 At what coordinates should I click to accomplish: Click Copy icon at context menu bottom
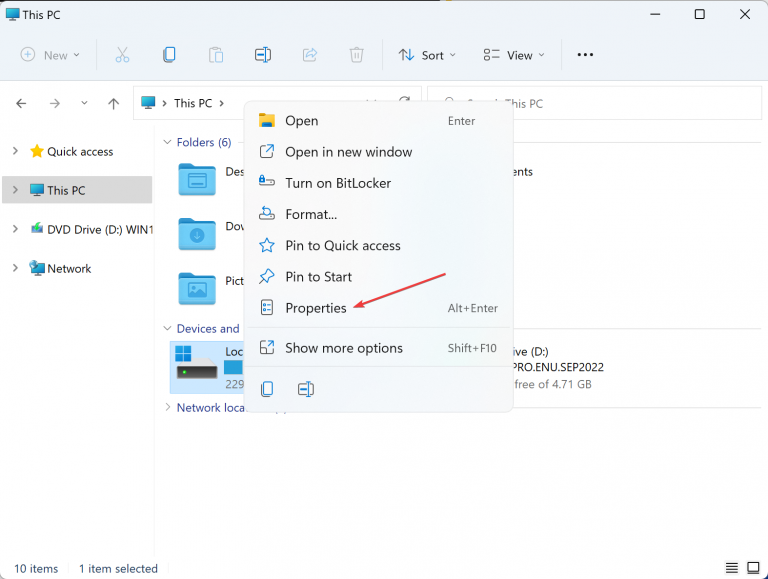pos(267,389)
